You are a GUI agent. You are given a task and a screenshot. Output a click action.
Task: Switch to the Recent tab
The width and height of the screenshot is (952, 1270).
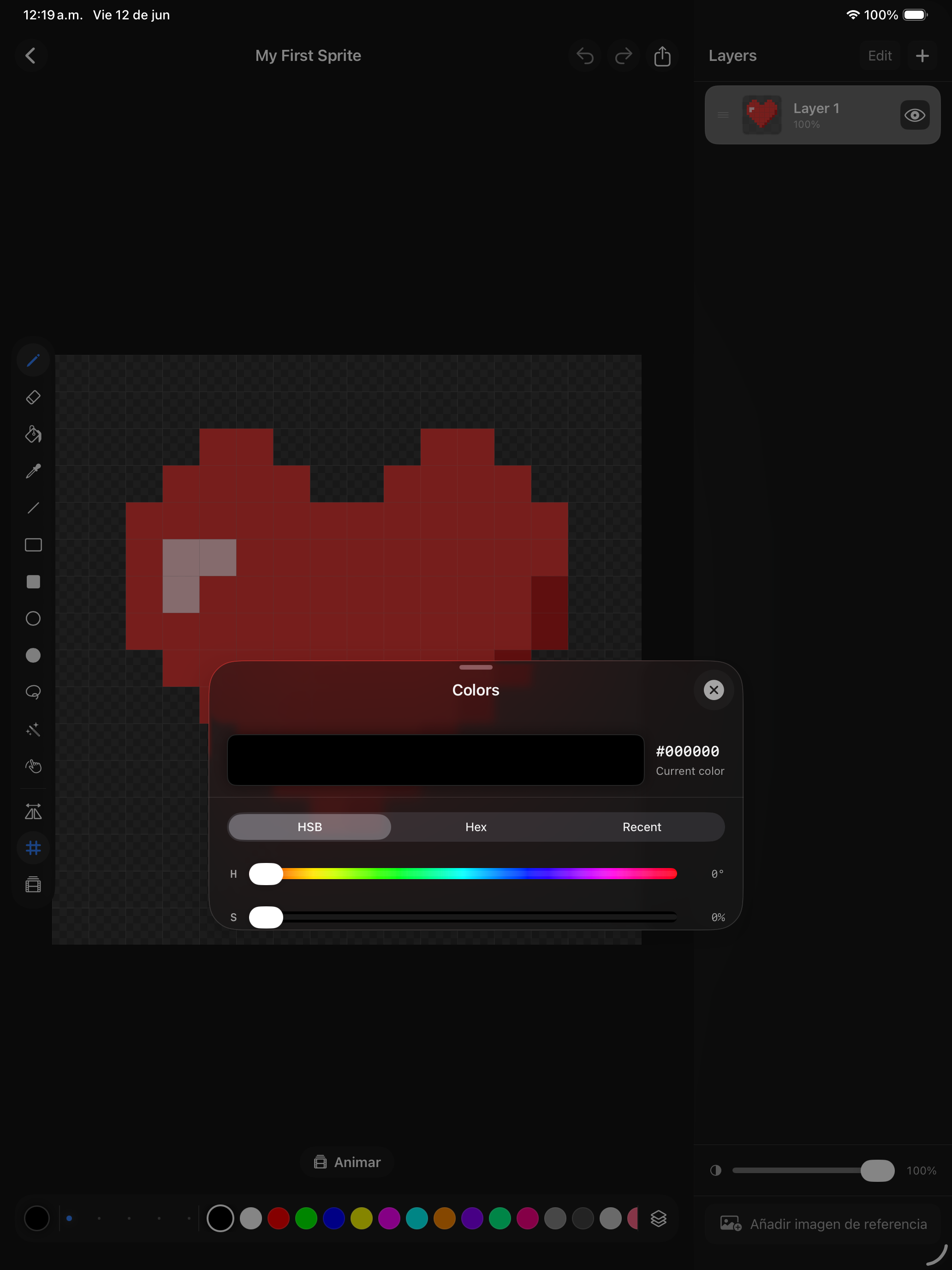tap(642, 827)
